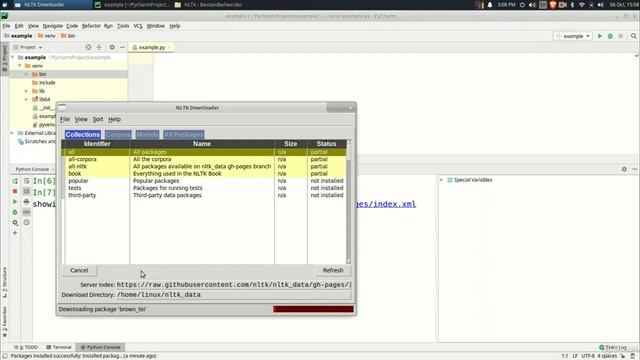Switch to Corpora tab in NLTK Downloader
640x360 pixels.
[118, 134]
